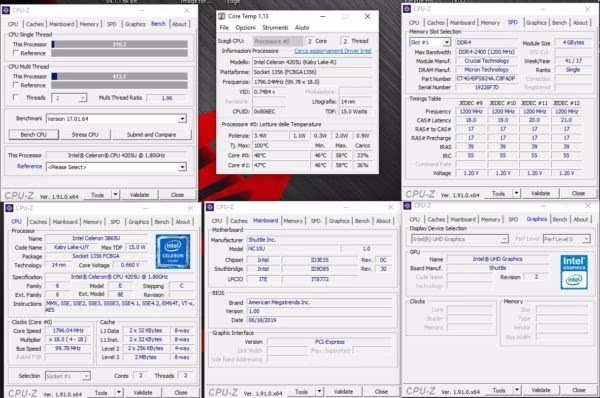Click CPU-Z icon in SPD window title bar
The width and height of the screenshot is (600, 398).
coord(407,8)
